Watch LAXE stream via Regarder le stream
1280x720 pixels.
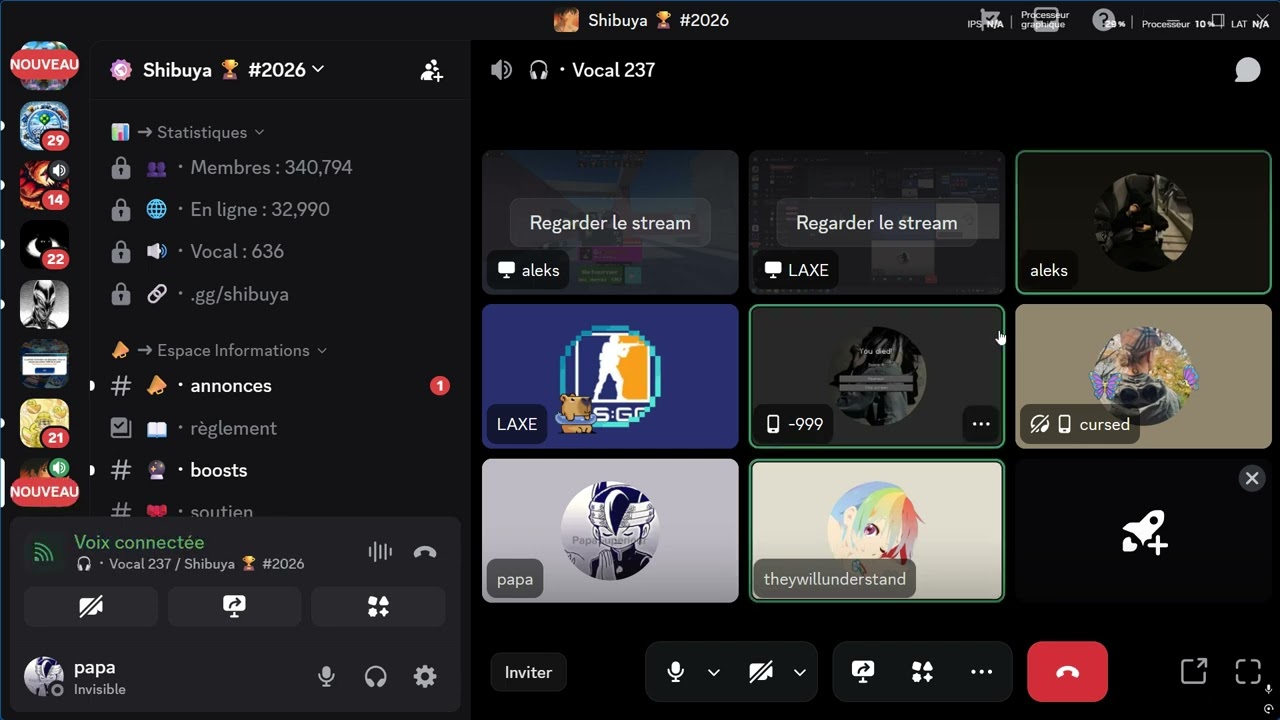[877, 223]
